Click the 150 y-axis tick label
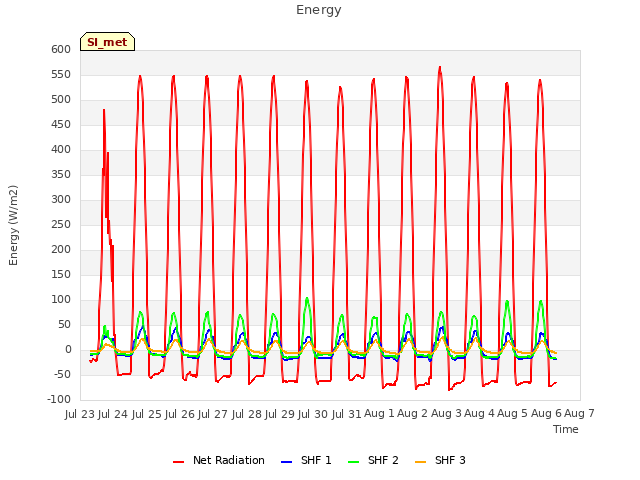Viewport: 640px width, 480px height. click(61, 275)
